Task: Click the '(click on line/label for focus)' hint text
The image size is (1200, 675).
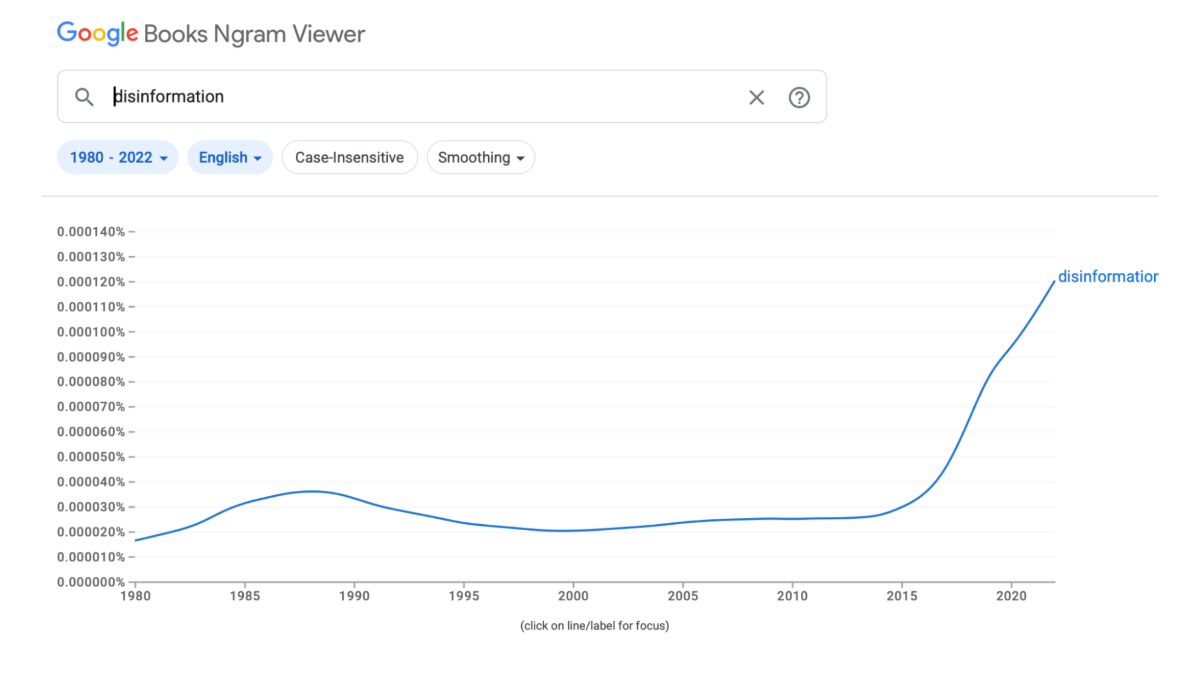Action: click(594, 626)
